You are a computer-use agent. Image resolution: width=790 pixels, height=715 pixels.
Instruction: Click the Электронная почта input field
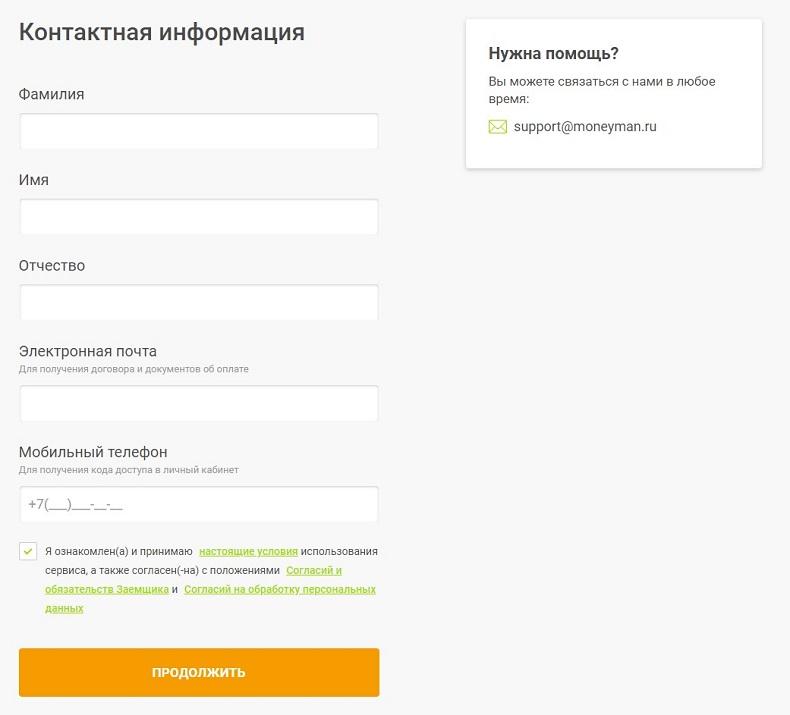point(199,403)
